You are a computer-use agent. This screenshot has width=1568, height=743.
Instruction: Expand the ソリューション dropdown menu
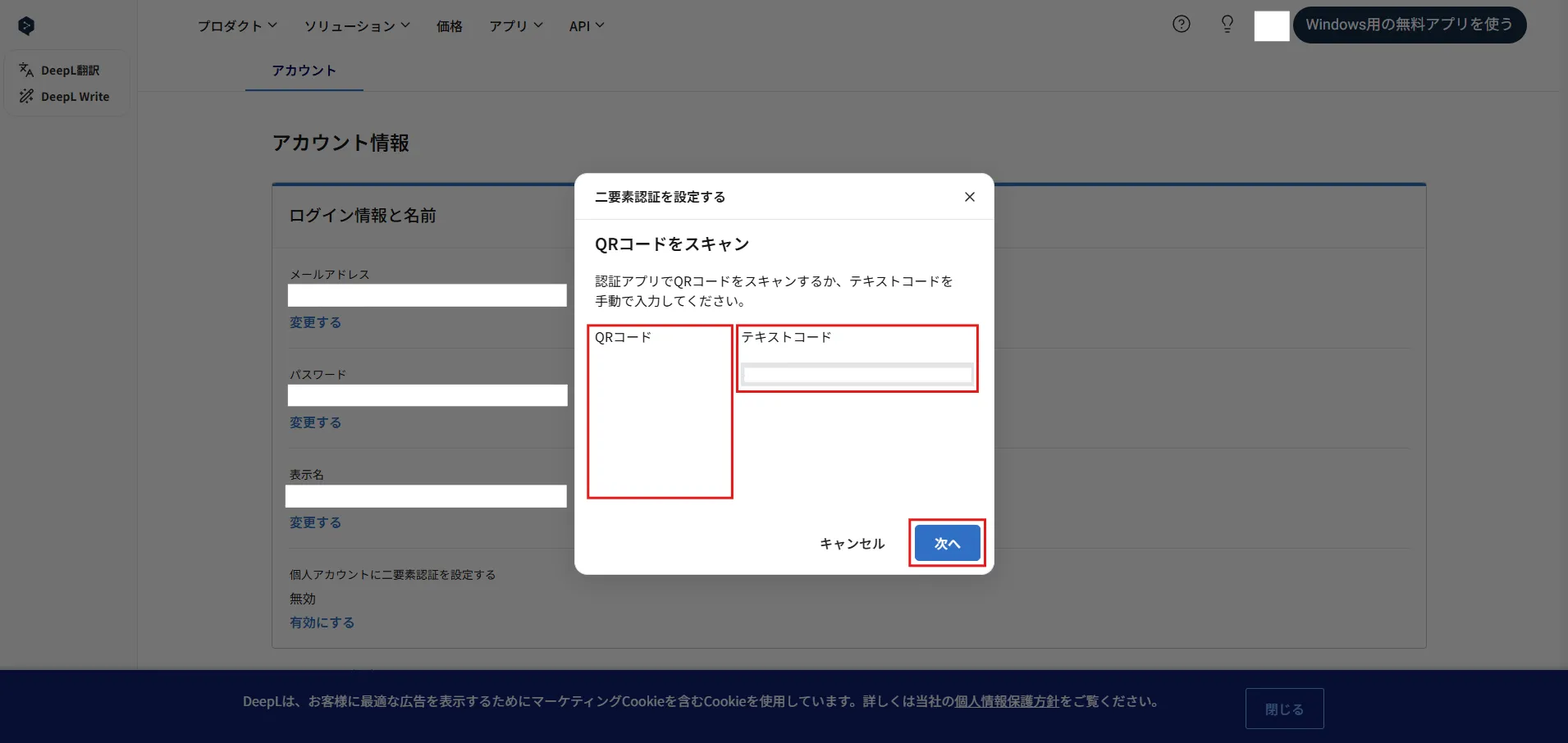pos(357,26)
